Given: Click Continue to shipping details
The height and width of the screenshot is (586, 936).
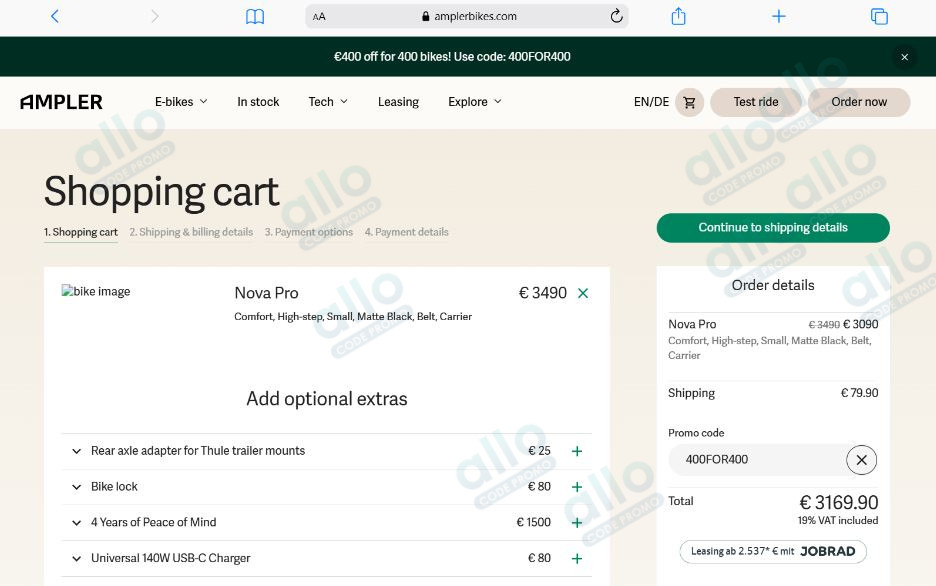Looking at the screenshot, I should click(772, 228).
